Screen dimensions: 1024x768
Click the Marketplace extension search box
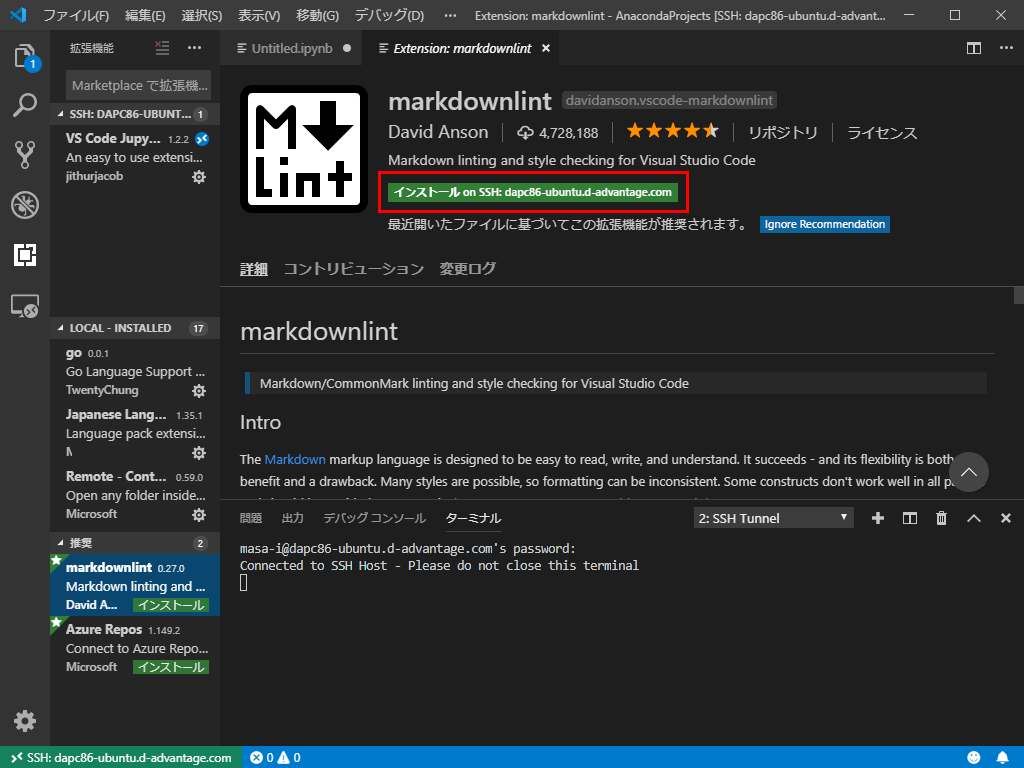pyautogui.click(x=138, y=86)
